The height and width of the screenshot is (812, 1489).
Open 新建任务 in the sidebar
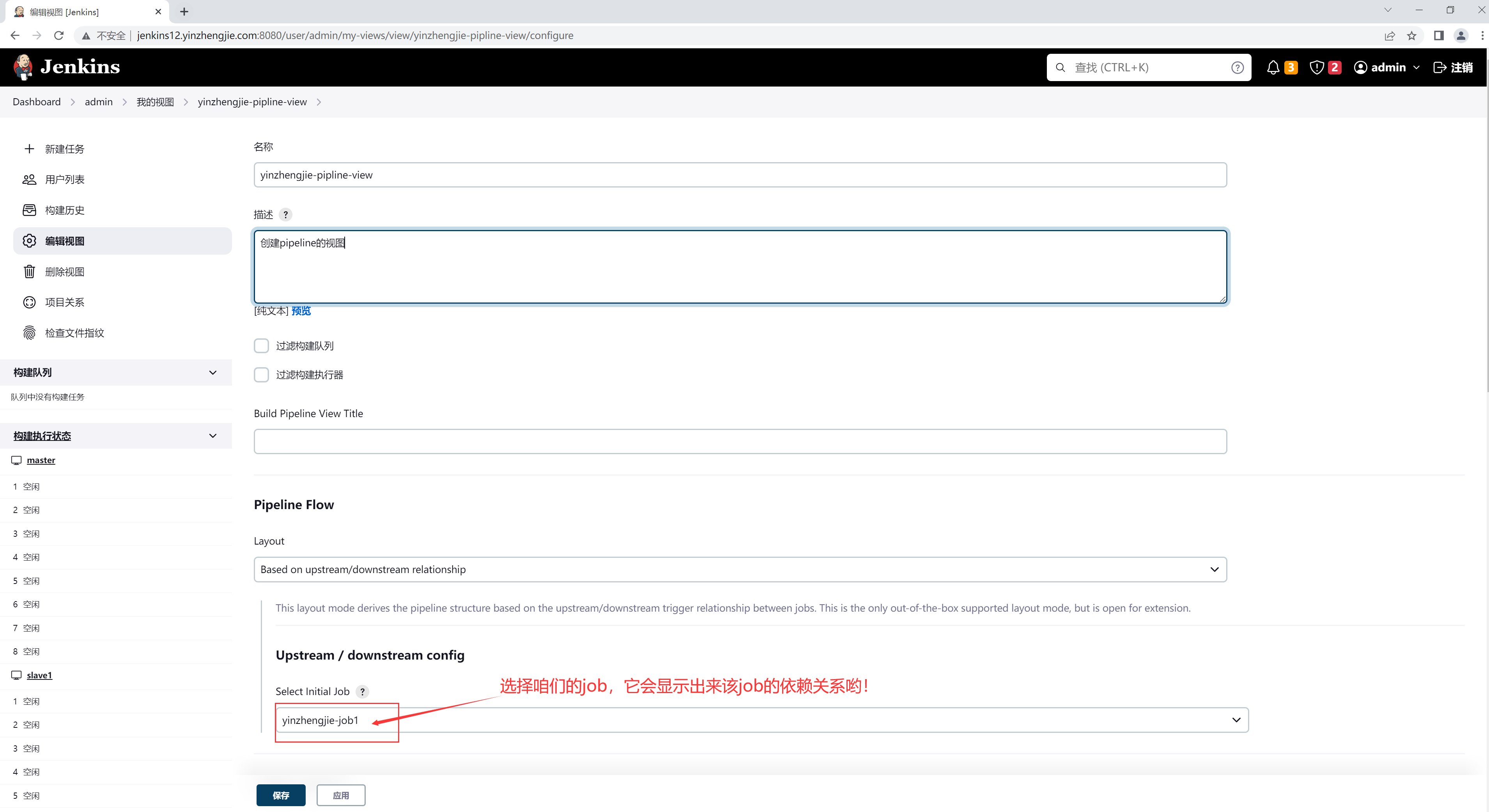(x=64, y=149)
